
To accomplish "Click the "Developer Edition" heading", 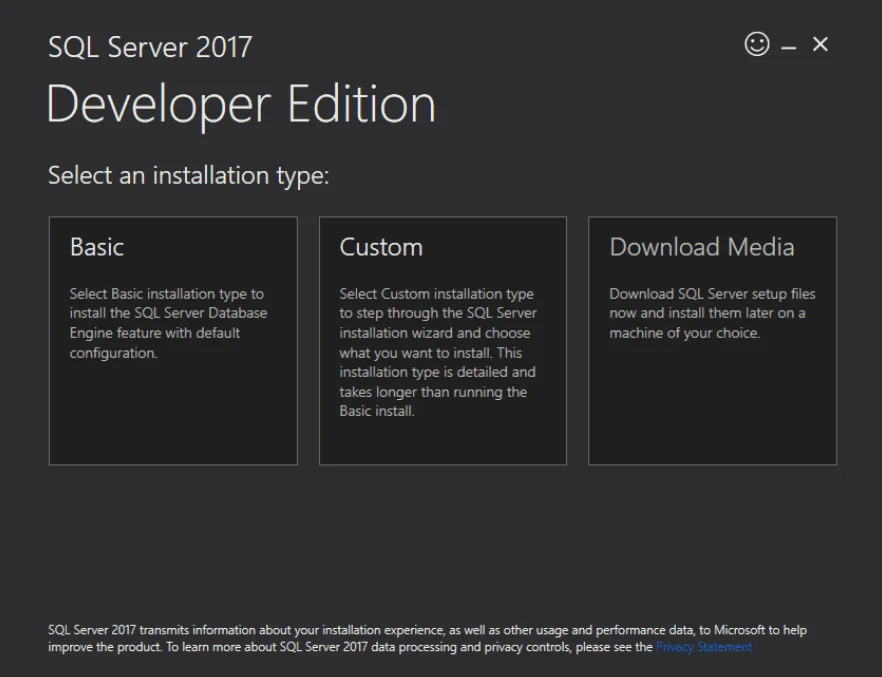I will point(241,104).
